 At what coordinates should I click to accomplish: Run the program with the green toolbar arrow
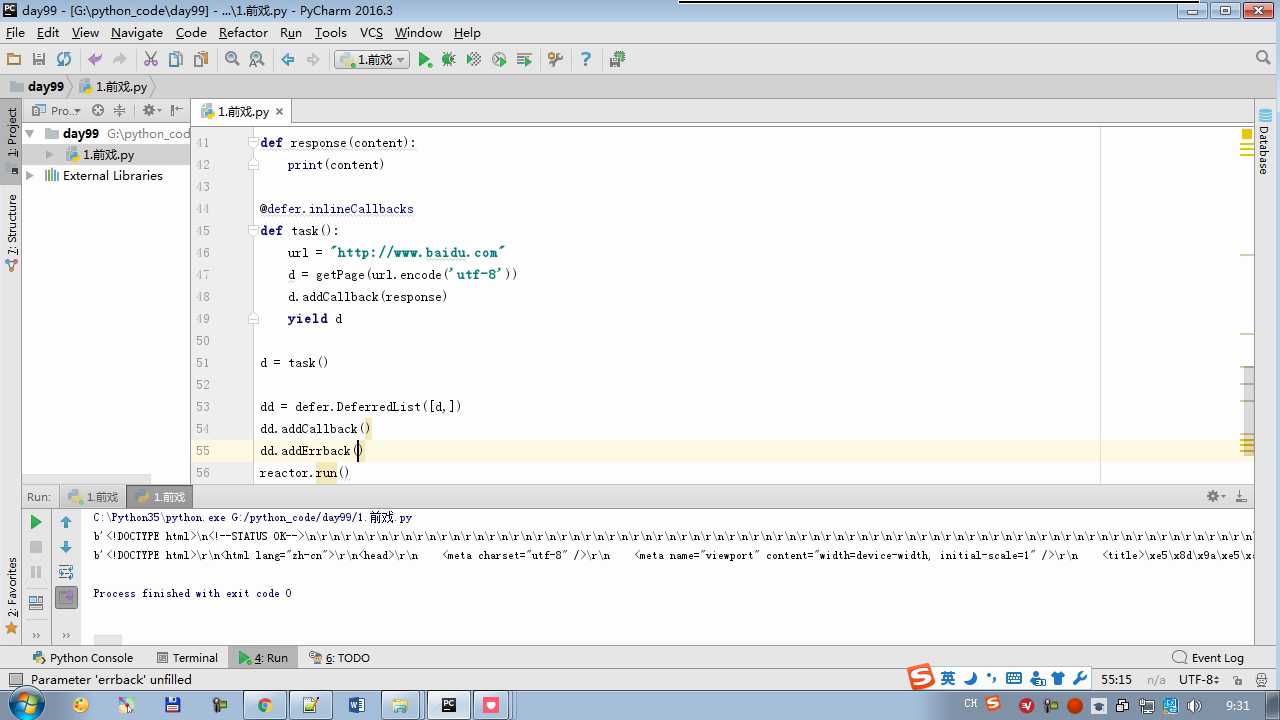(425, 60)
